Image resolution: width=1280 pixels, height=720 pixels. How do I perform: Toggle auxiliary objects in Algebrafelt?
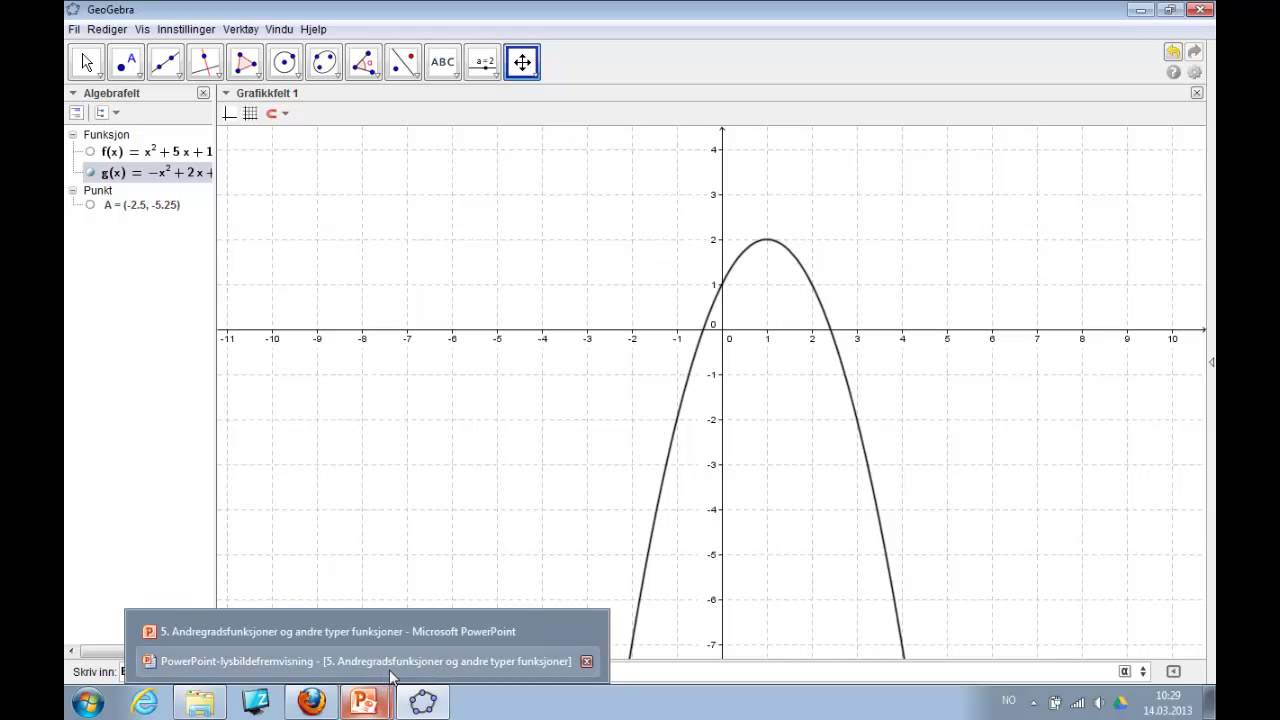click(76, 113)
